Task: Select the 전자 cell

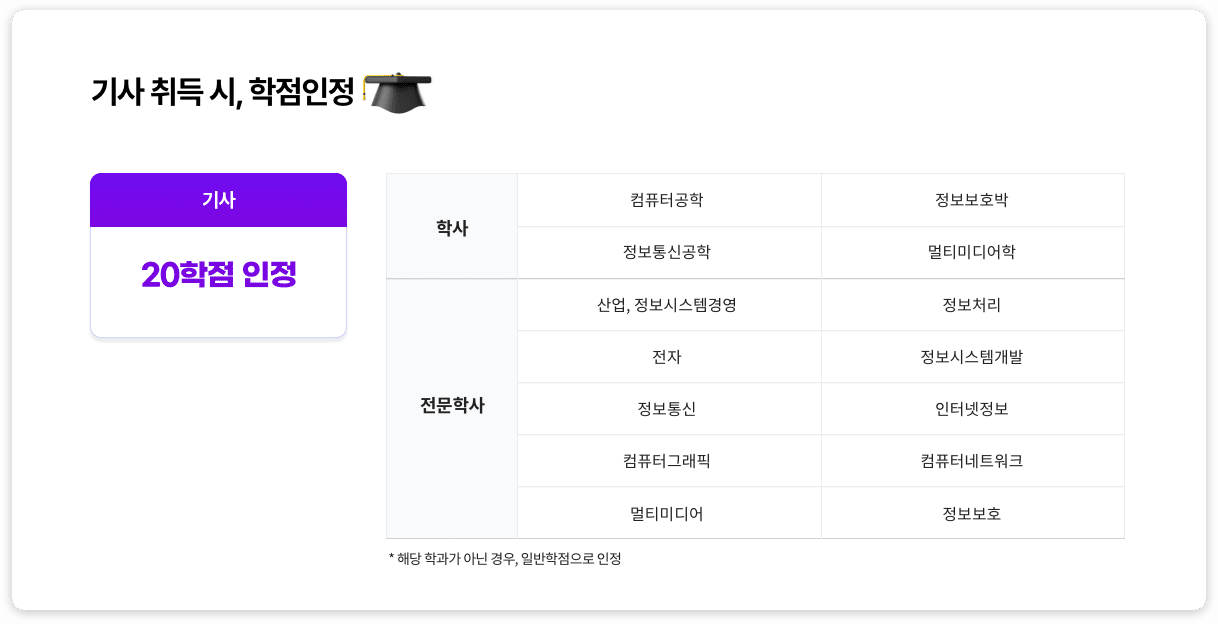Action: (x=667, y=357)
